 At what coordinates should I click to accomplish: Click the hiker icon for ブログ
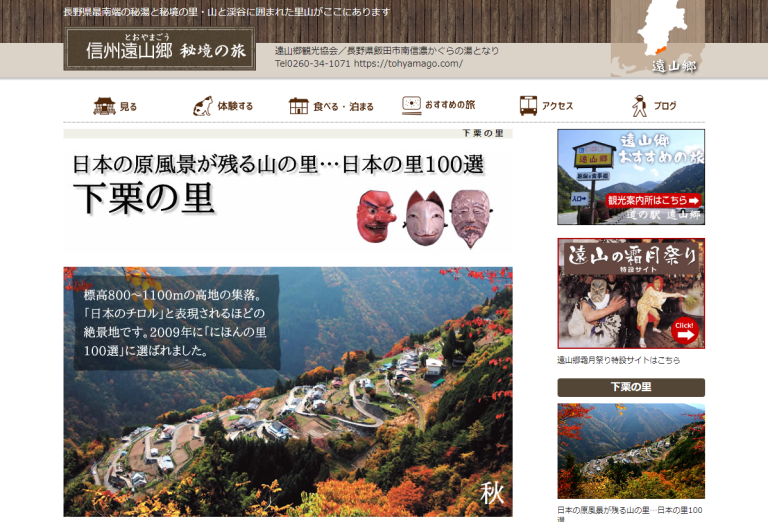click(x=639, y=106)
